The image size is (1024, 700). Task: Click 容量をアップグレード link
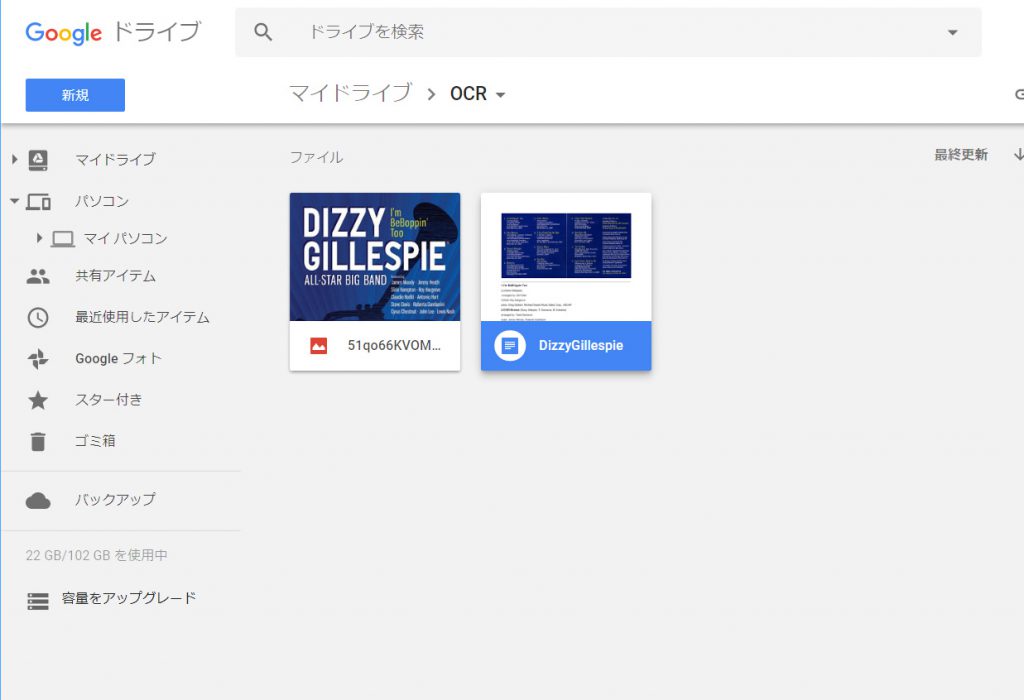click(x=129, y=598)
